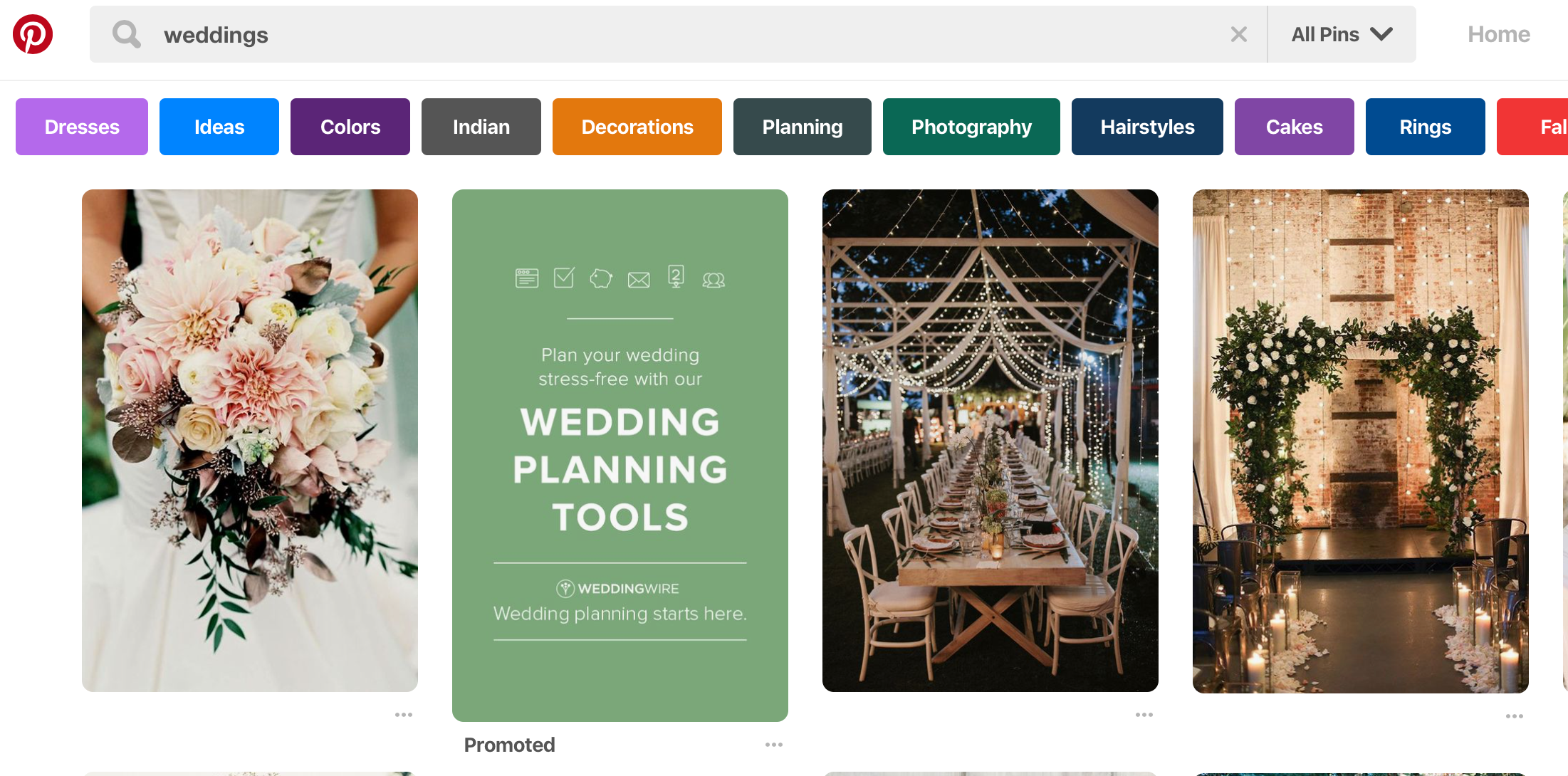The width and height of the screenshot is (1568, 776).
Task: Go to the Home page
Action: click(x=1498, y=34)
